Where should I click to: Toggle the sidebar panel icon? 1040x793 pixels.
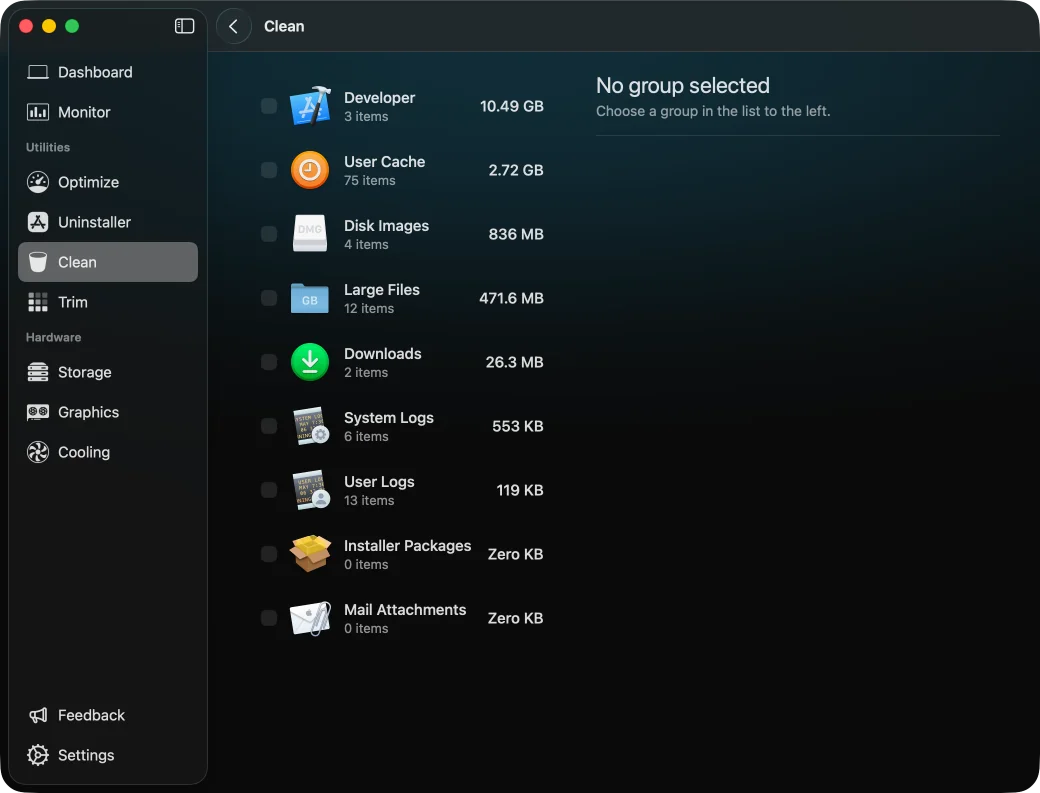click(x=184, y=26)
